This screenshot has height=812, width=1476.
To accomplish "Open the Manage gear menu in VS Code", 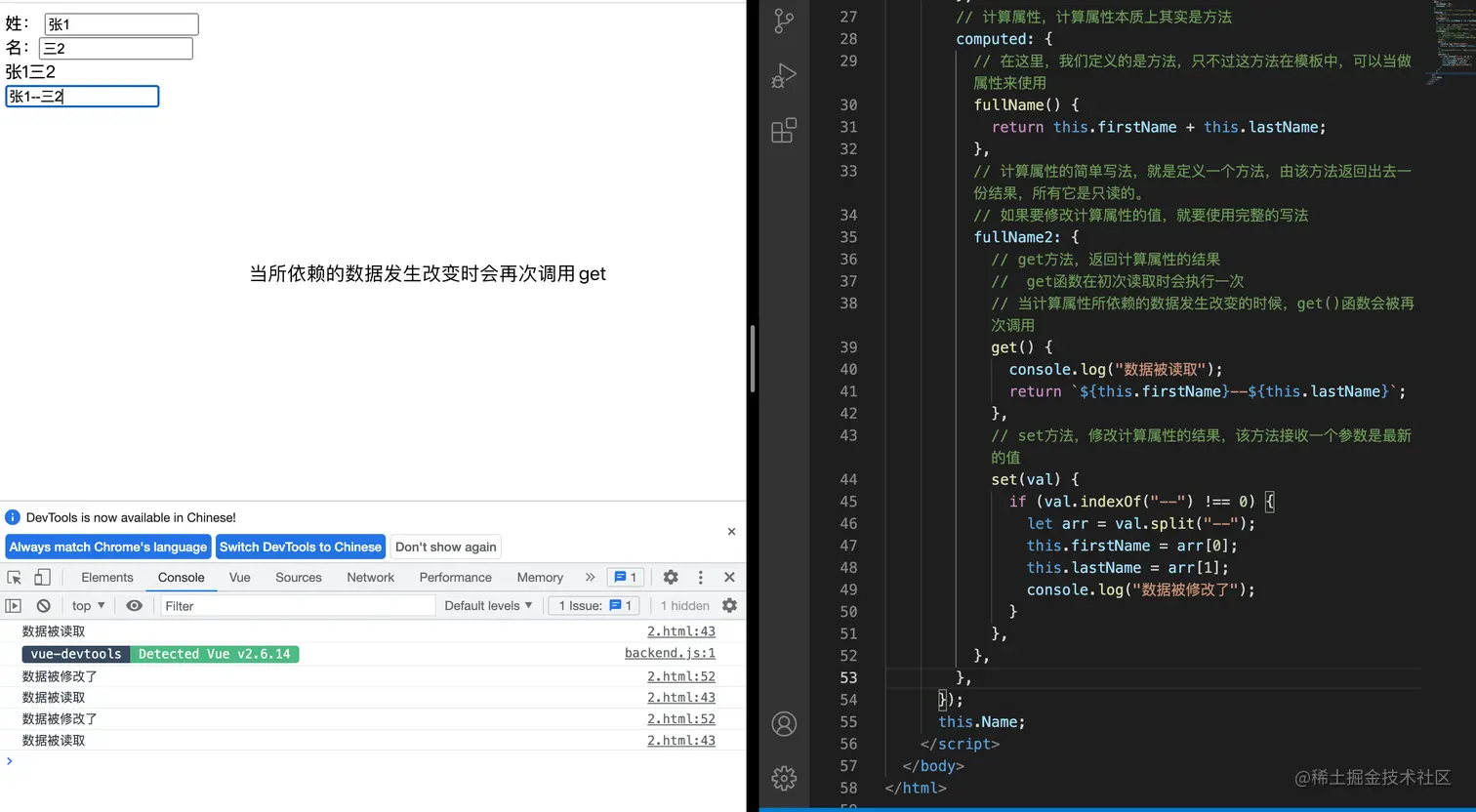I will pos(784,778).
